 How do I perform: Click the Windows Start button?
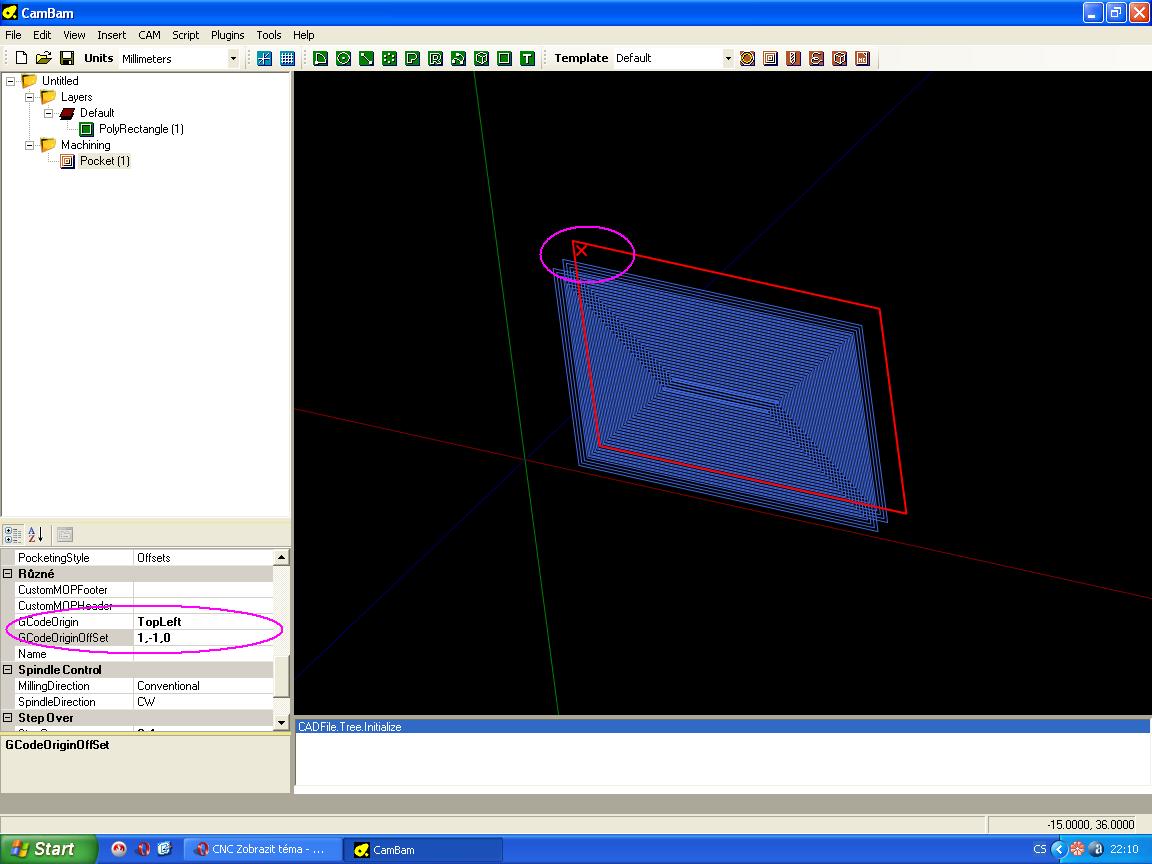point(43,849)
